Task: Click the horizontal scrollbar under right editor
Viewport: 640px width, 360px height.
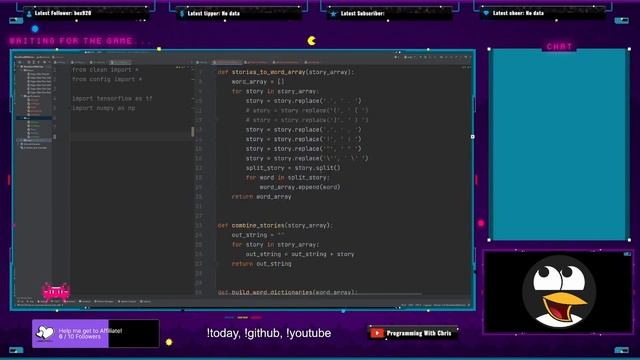Action: click(318, 294)
